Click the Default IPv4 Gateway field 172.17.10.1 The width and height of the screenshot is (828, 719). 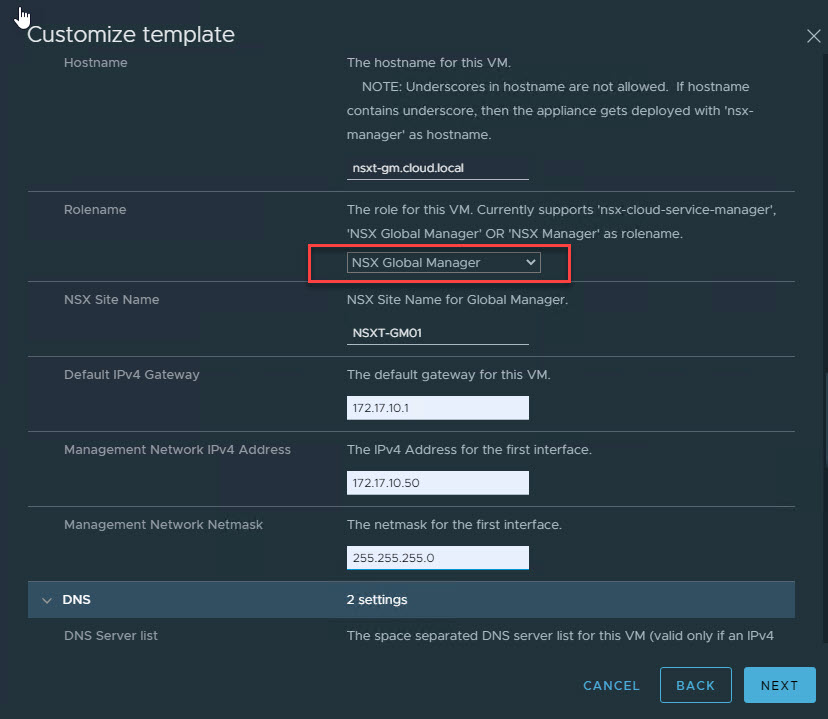point(438,408)
